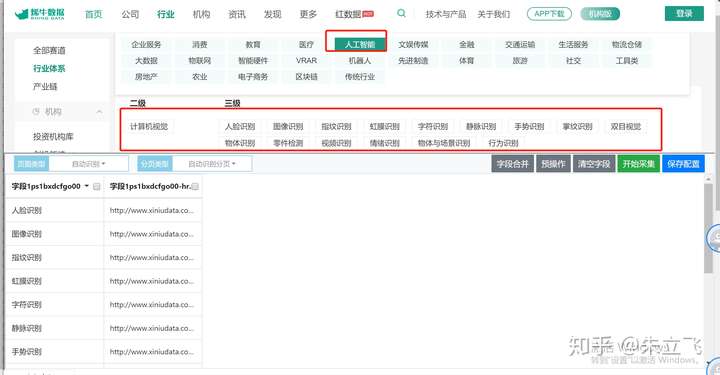Open the 自动识别 page type dropdown
The height and width of the screenshot is (375, 720).
89,164
